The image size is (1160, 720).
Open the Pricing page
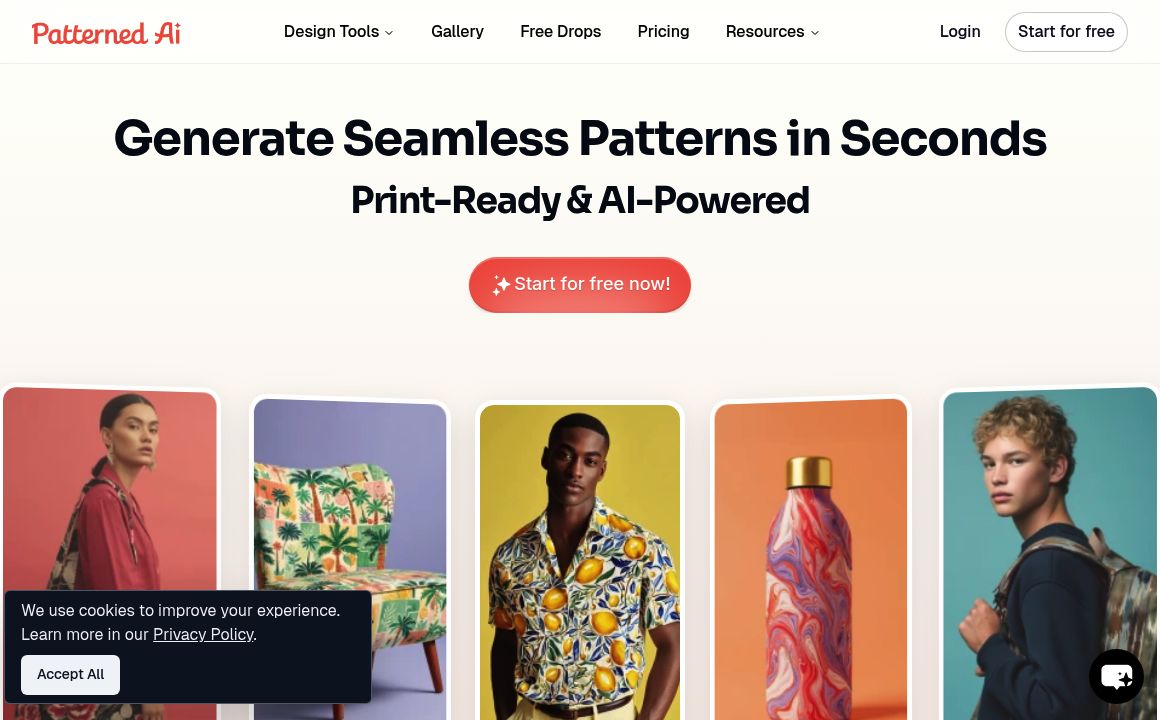pyautogui.click(x=663, y=32)
